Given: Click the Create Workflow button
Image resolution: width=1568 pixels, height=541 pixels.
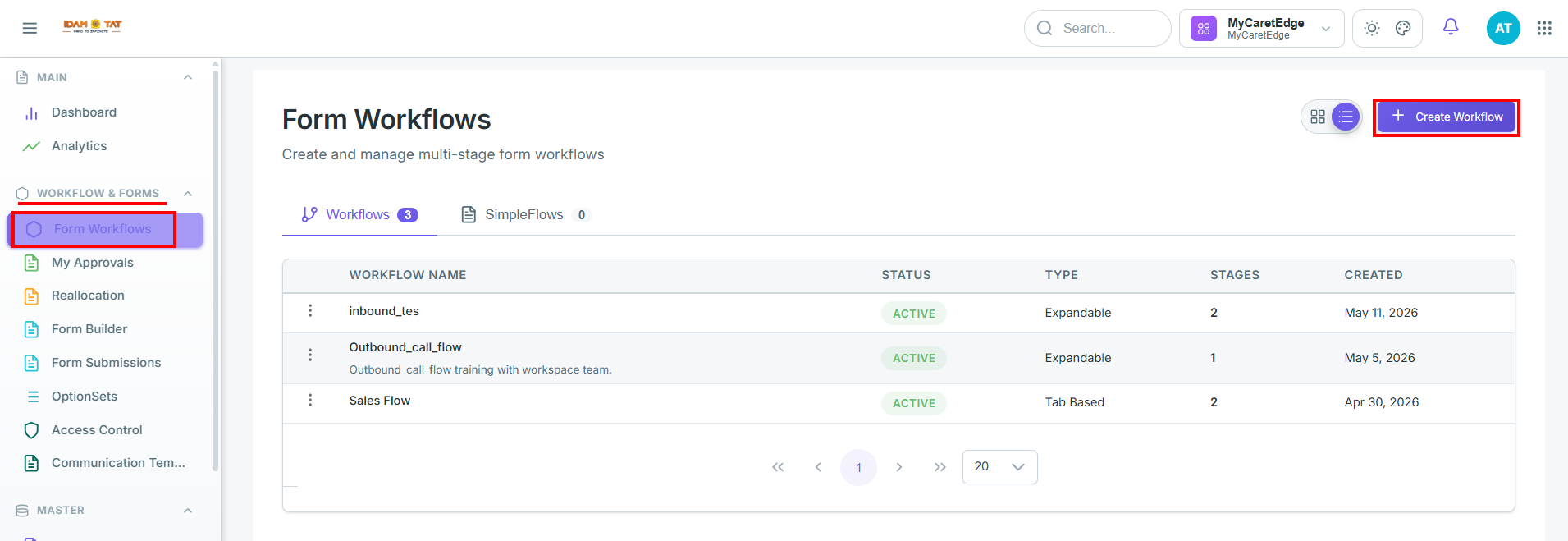Looking at the screenshot, I should click(x=1447, y=117).
